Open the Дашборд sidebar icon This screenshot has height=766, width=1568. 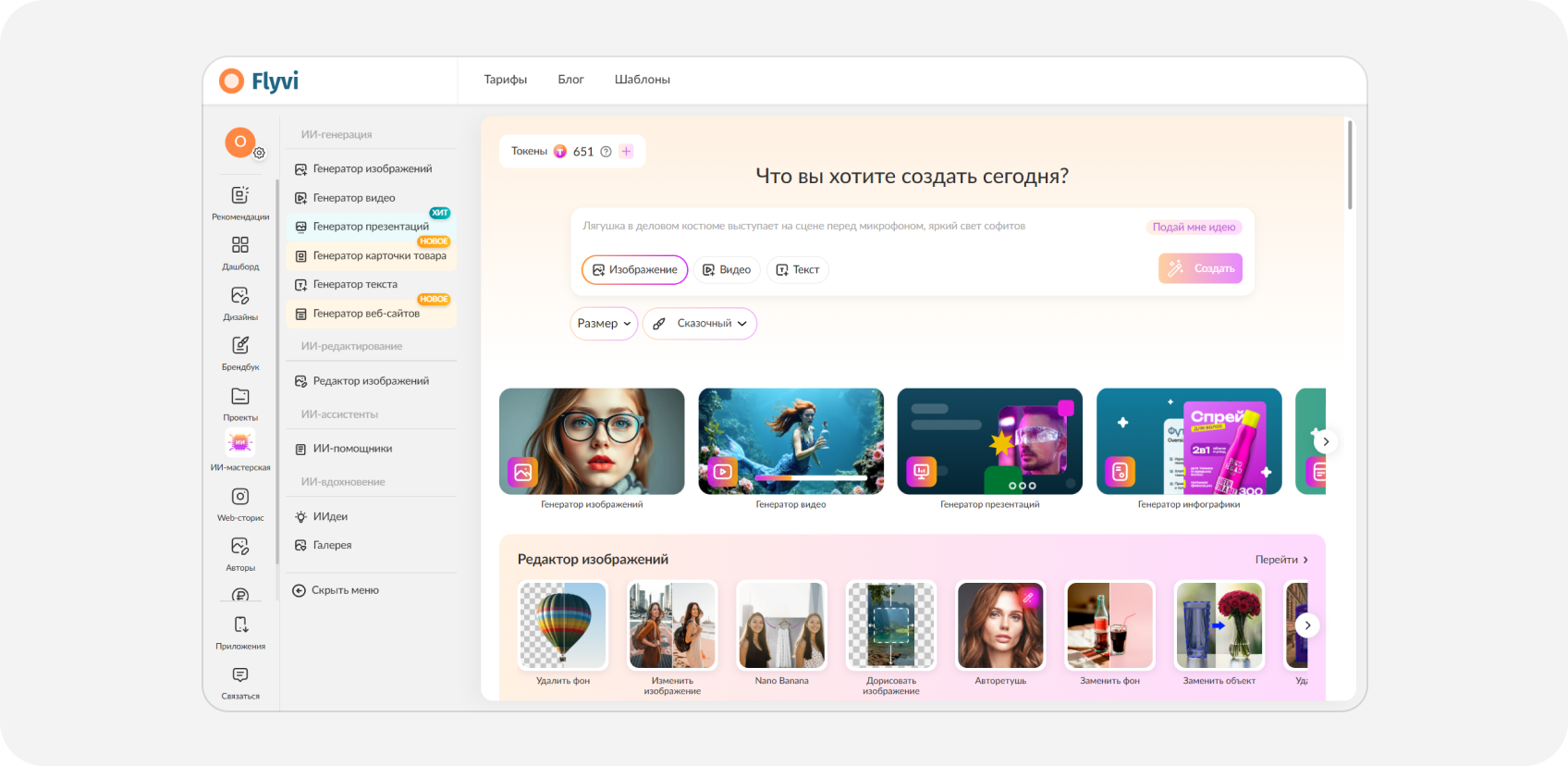click(x=240, y=253)
